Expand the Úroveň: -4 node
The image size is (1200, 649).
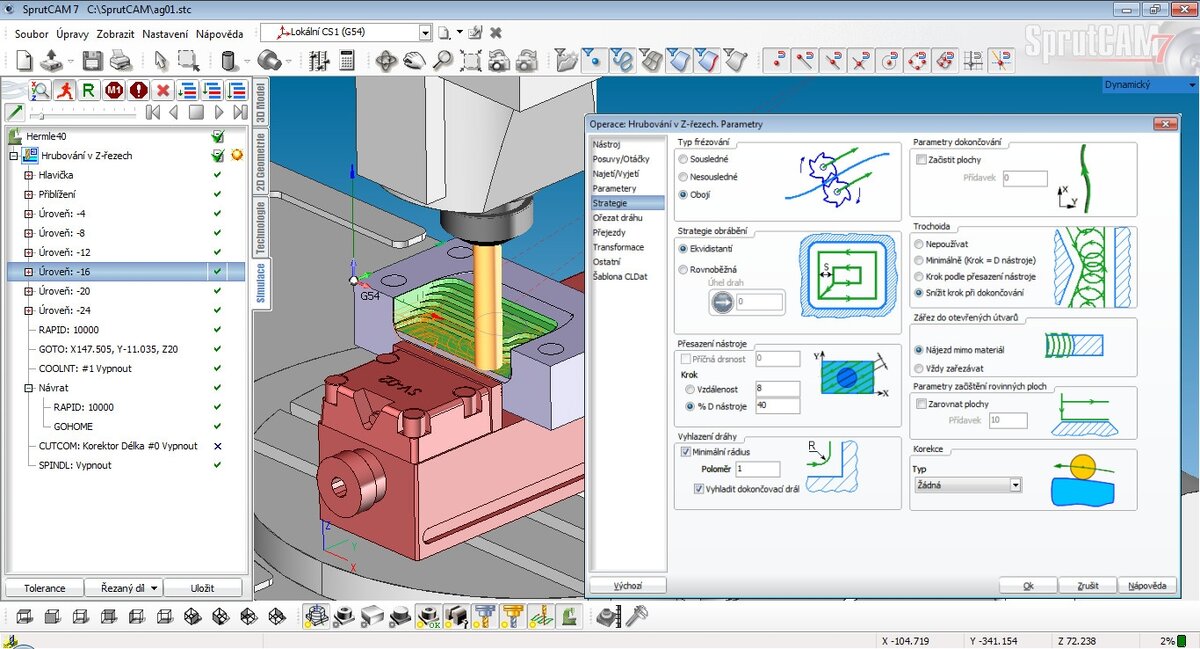tap(28, 213)
